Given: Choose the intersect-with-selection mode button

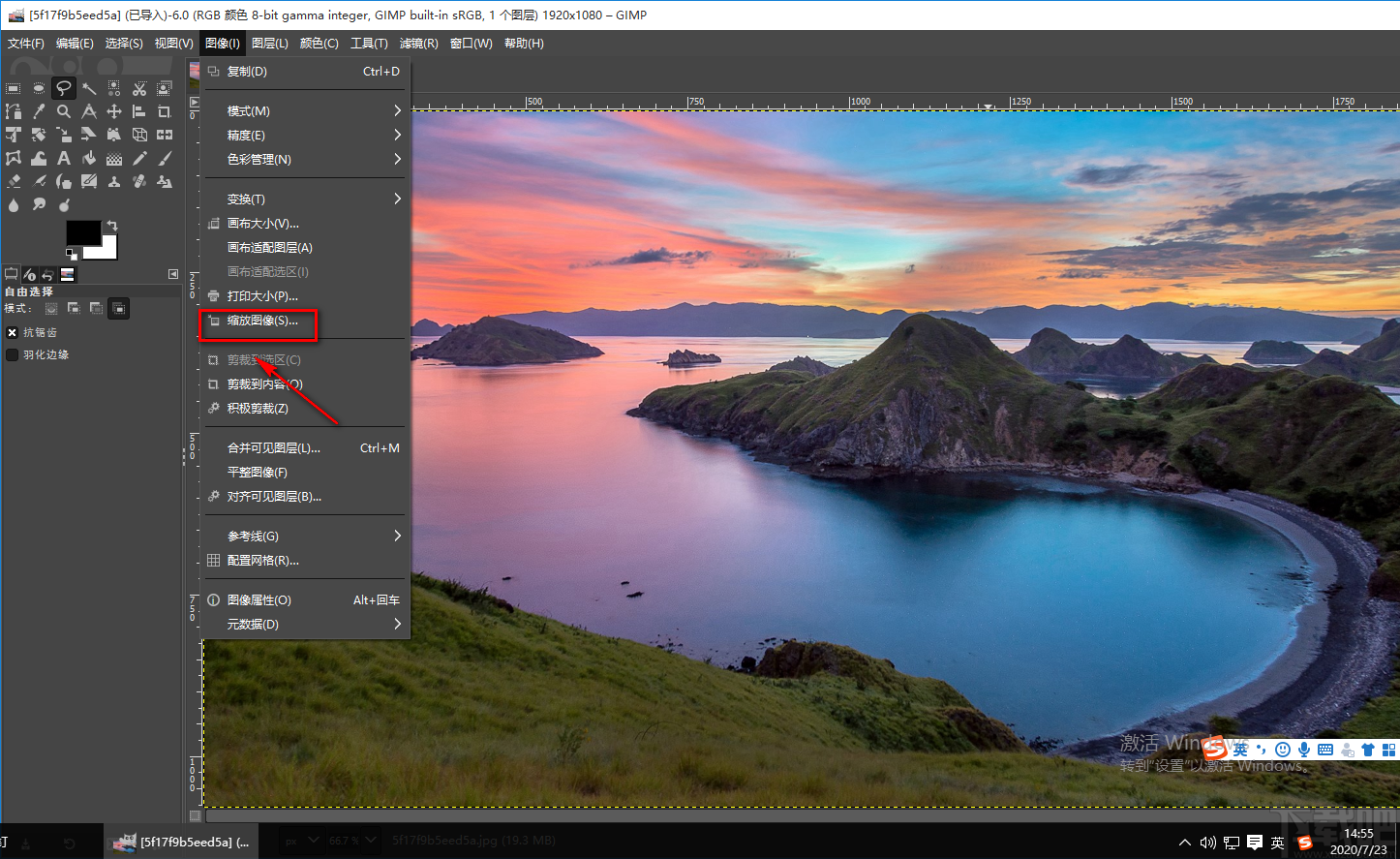Looking at the screenshot, I should pyautogui.click(x=118, y=309).
